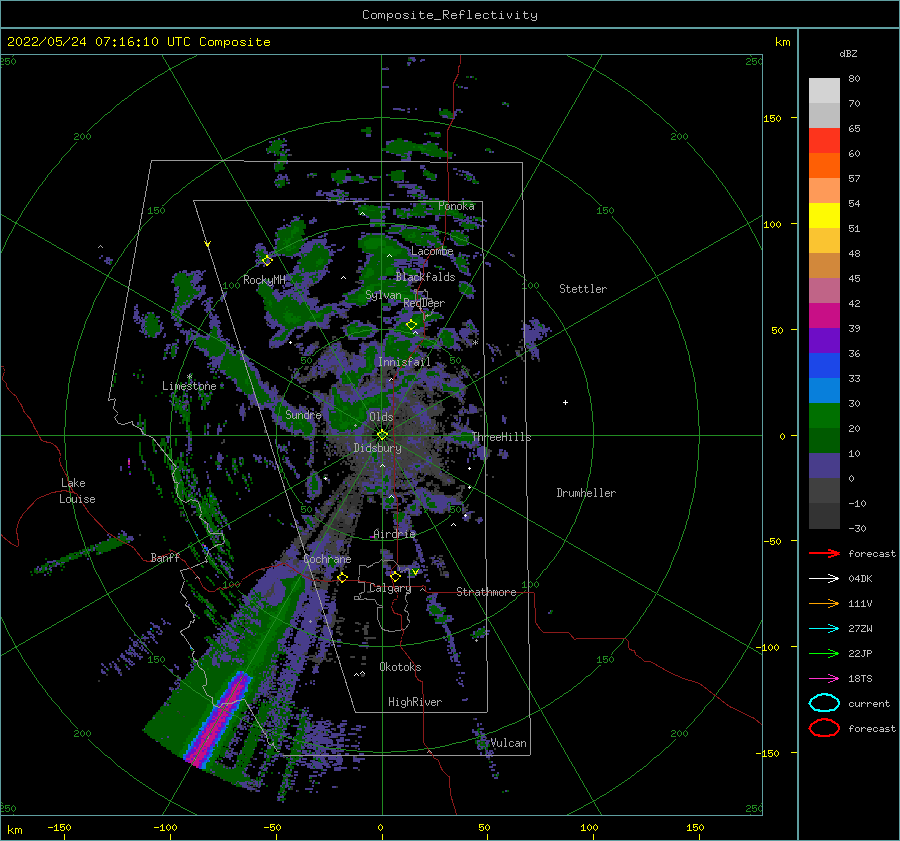Click yellow diamond marker below RedDeer
The image size is (900, 841).
412,325
